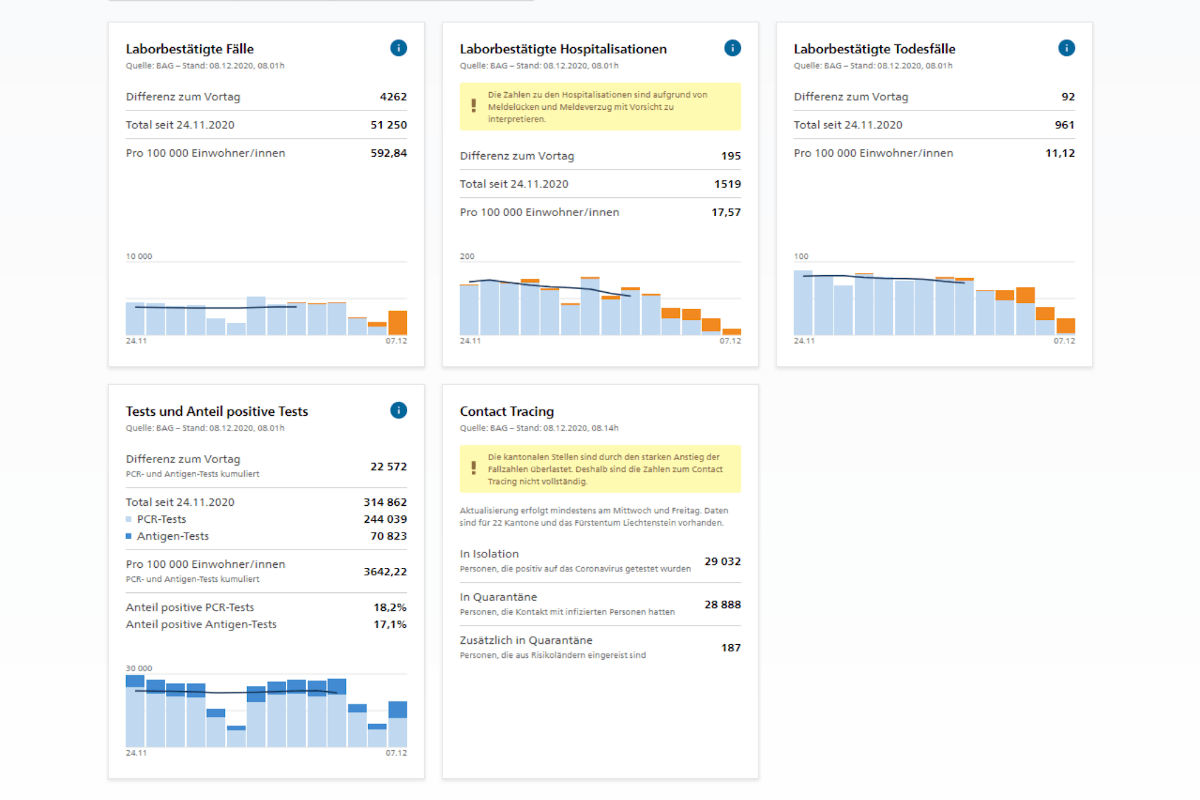Select total tests value 314 862

[x=385, y=502]
